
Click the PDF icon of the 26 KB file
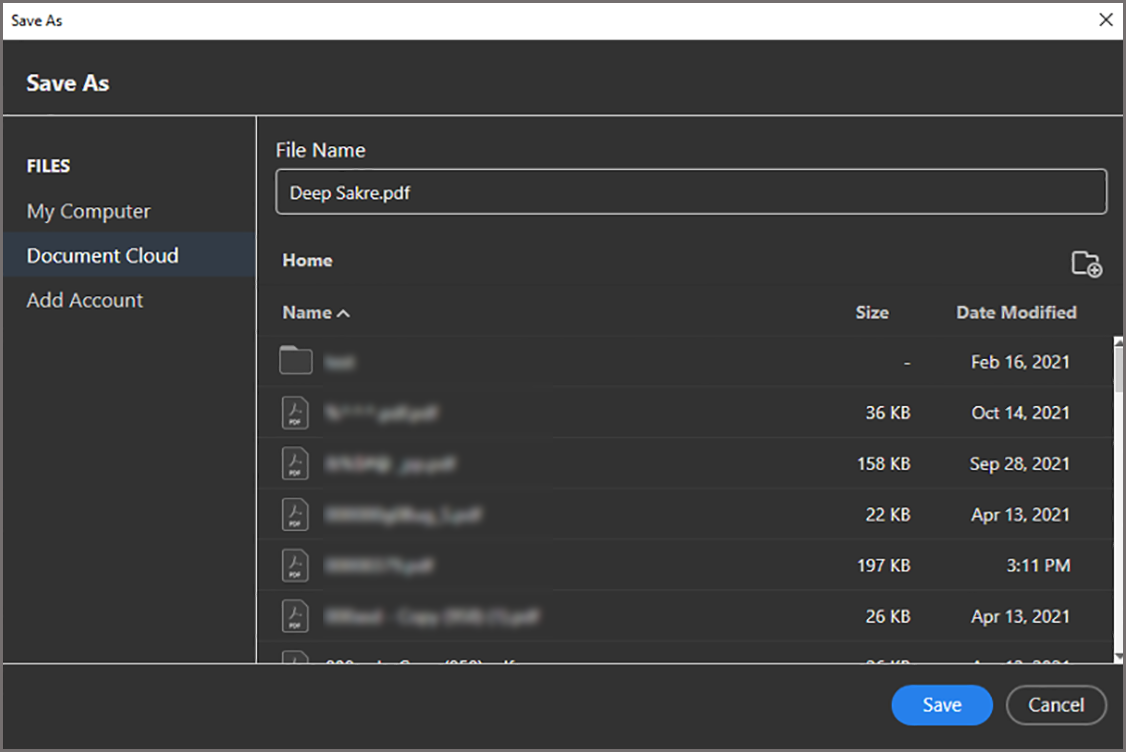tap(295, 617)
